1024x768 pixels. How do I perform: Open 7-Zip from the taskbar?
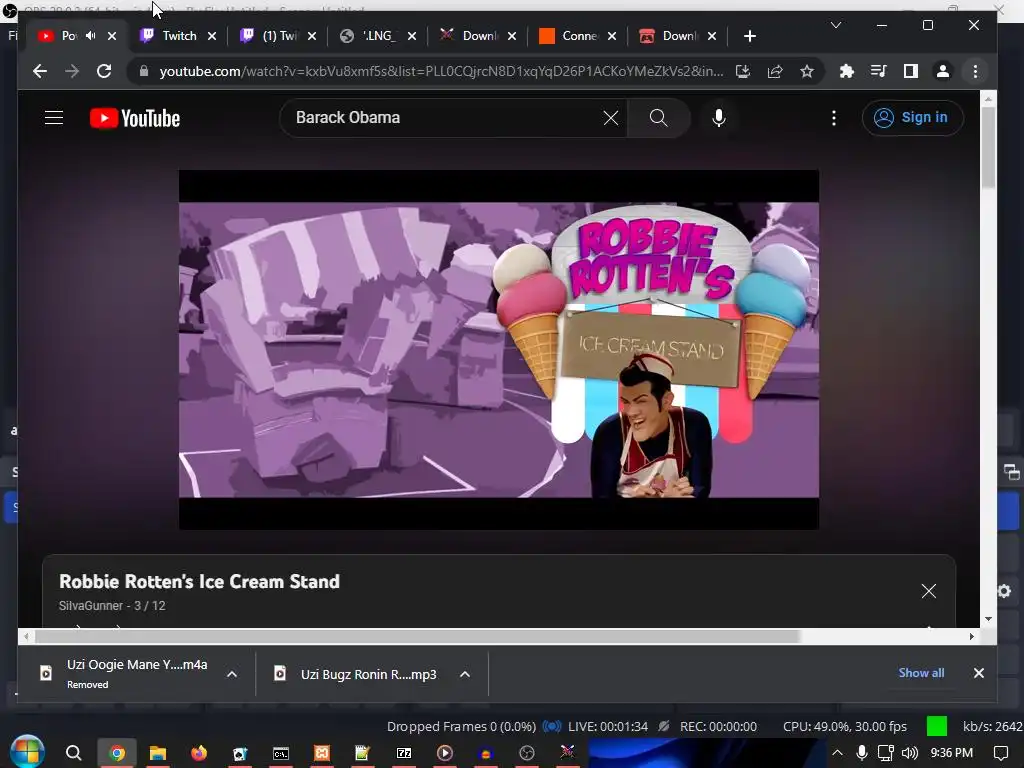[x=404, y=753]
